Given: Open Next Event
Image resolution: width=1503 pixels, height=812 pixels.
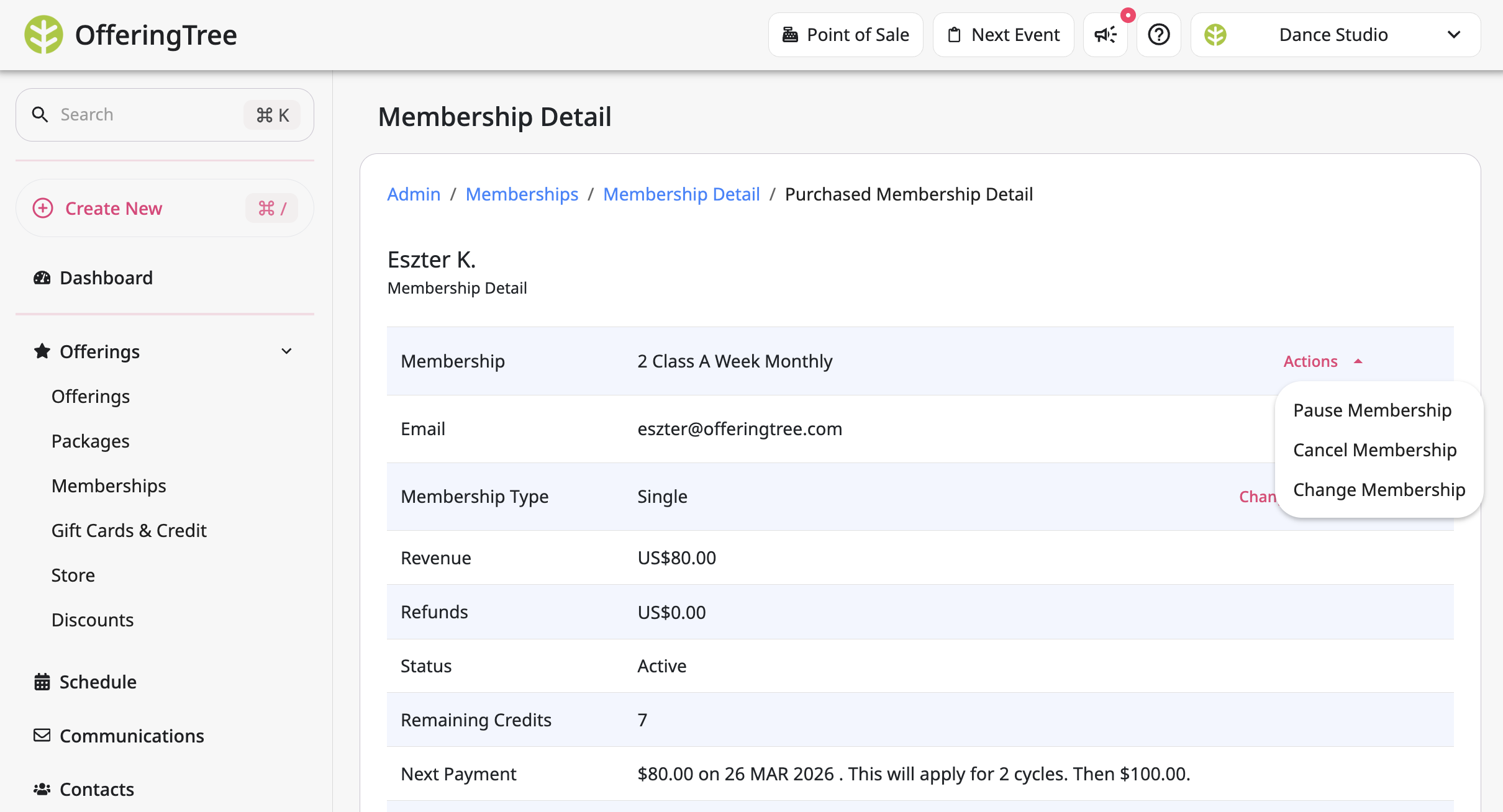Looking at the screenshot, I should tap(1003, 35).
